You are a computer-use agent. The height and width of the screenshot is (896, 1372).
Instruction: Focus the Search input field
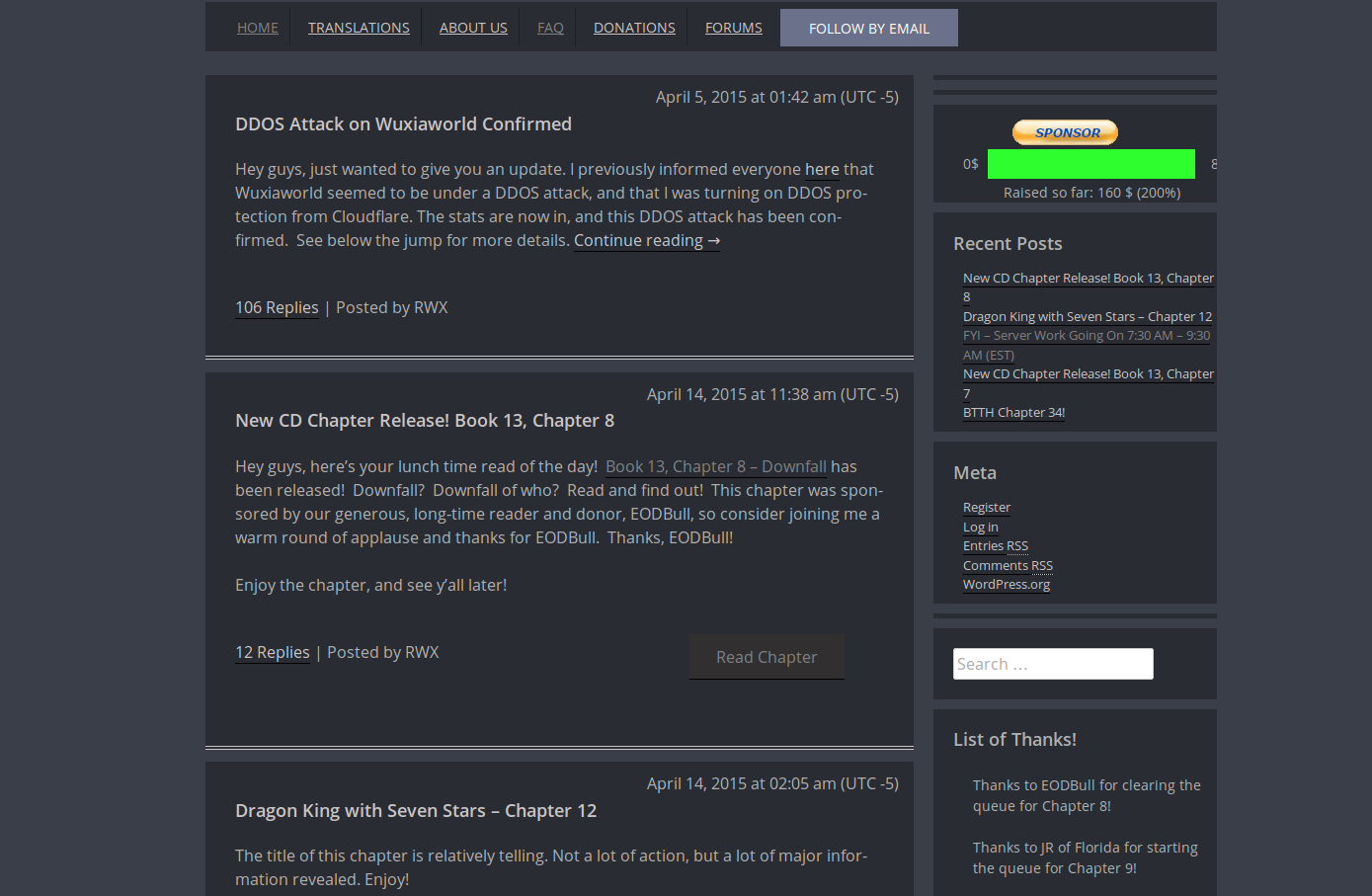pyautogui.click(x=1053, y=664)
